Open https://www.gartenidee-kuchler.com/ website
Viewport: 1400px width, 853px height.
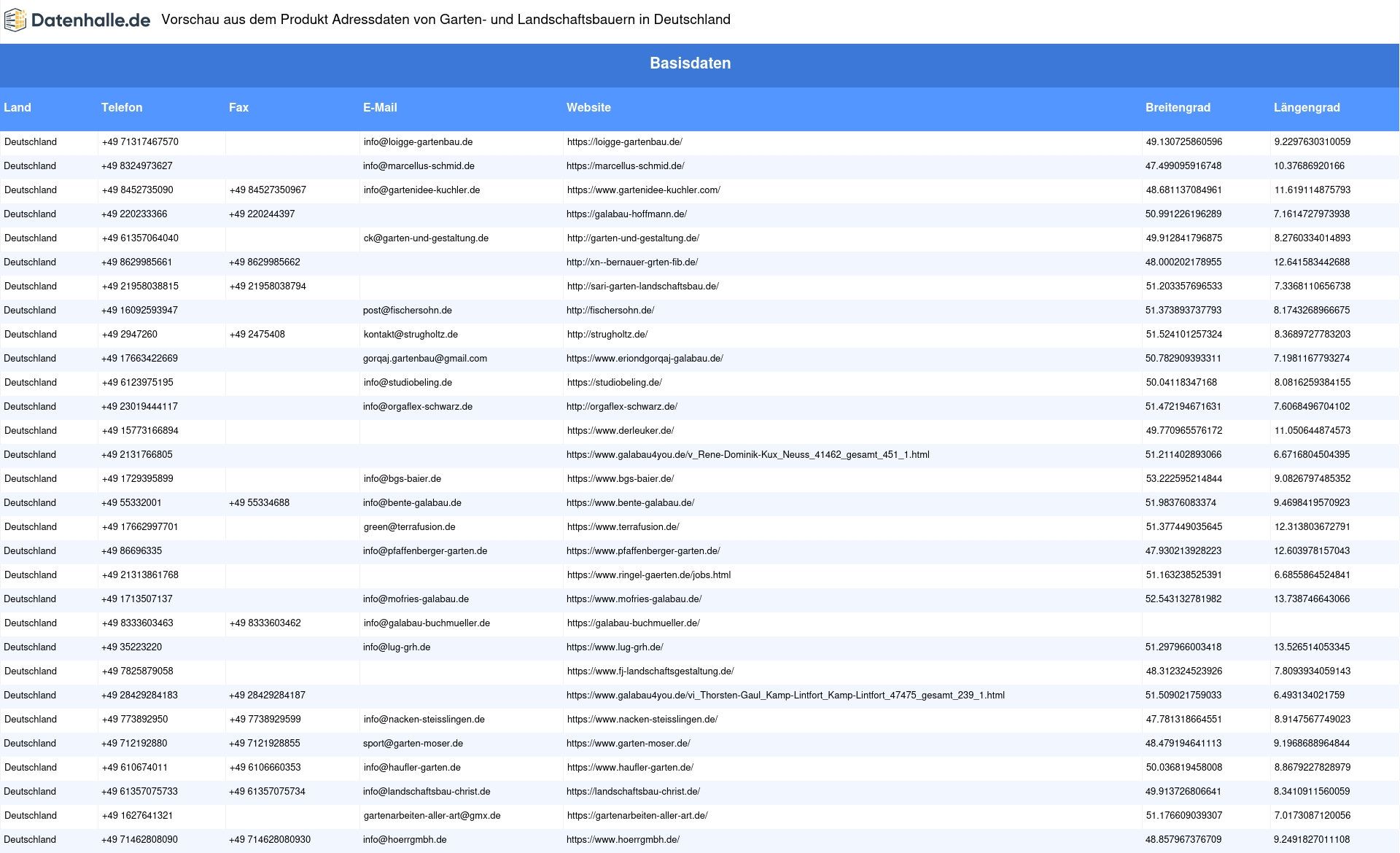[644, 190]
